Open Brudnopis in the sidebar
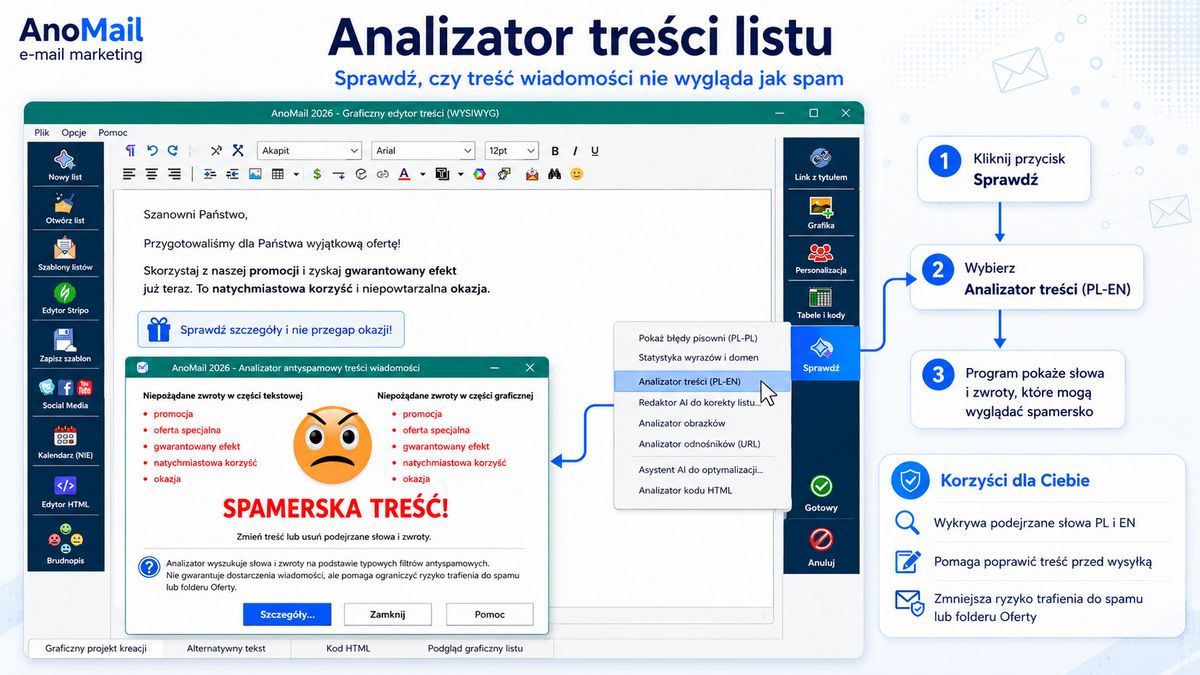The image size is (1200, 675). pyautogui.click(x=65, y=543)
